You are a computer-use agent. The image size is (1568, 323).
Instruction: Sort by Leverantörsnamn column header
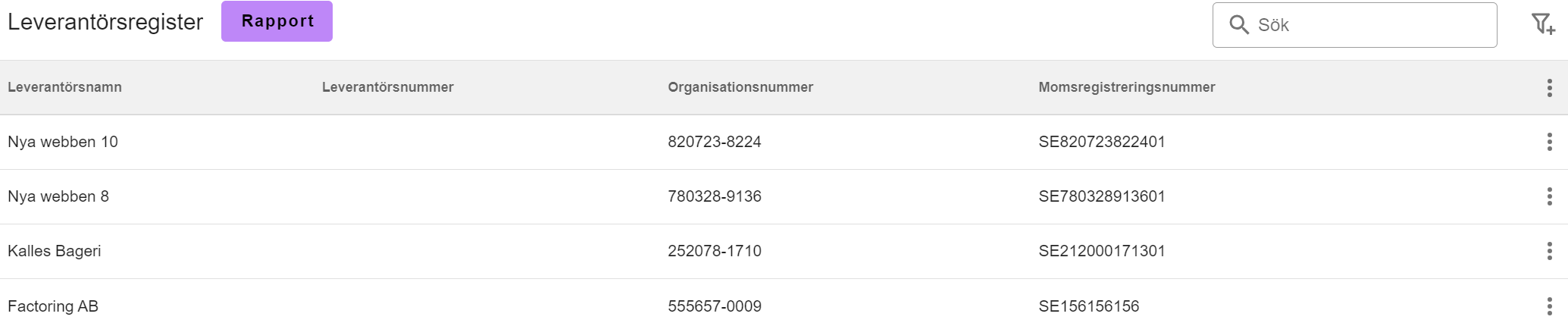point(64,87)
